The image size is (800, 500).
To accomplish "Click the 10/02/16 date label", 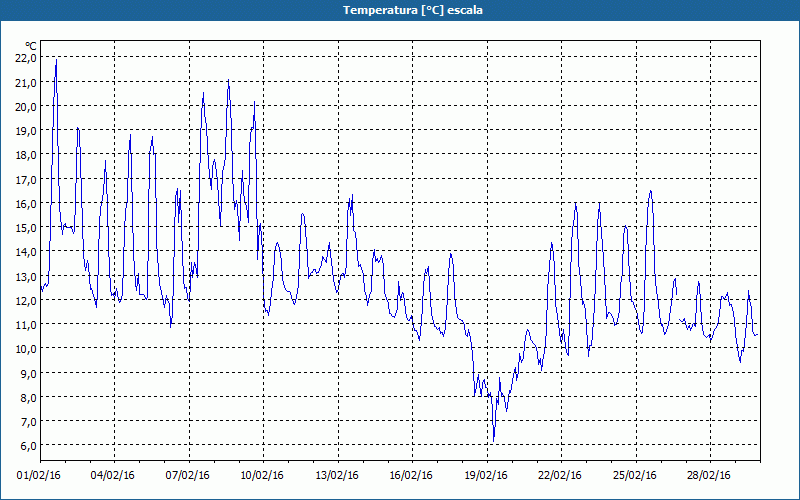I will tap(262, 476).
